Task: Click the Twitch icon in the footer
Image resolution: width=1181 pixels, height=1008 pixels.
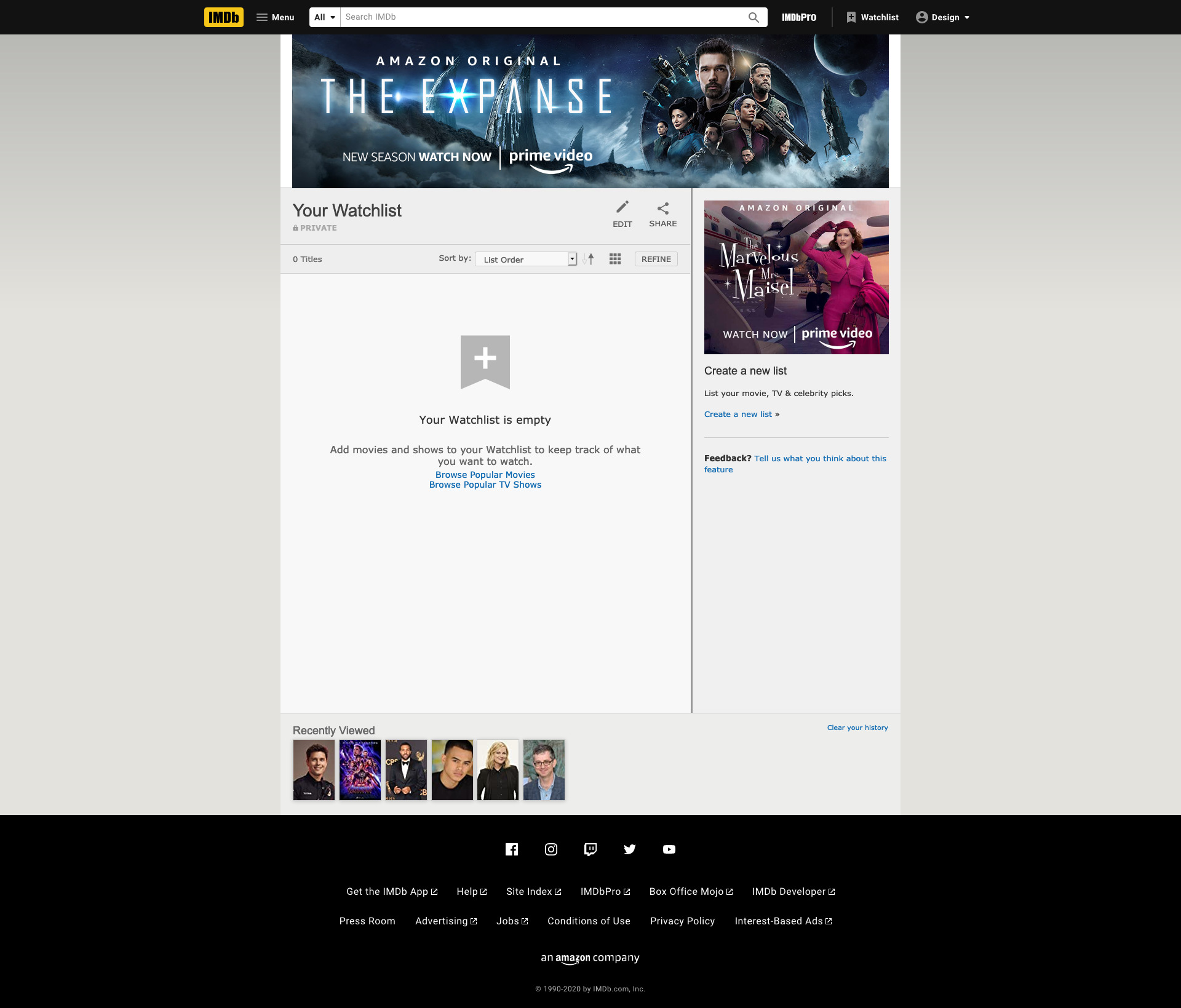Action: [590, 849]
